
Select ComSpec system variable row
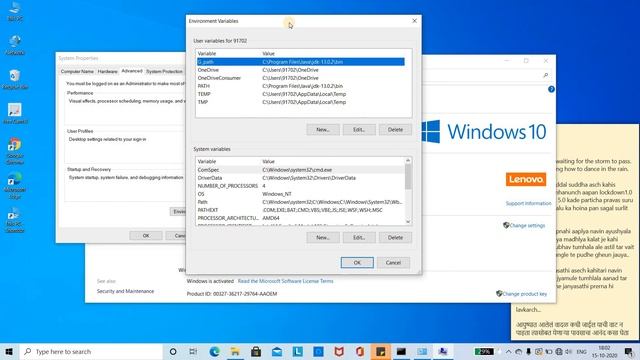coord(300,170)
